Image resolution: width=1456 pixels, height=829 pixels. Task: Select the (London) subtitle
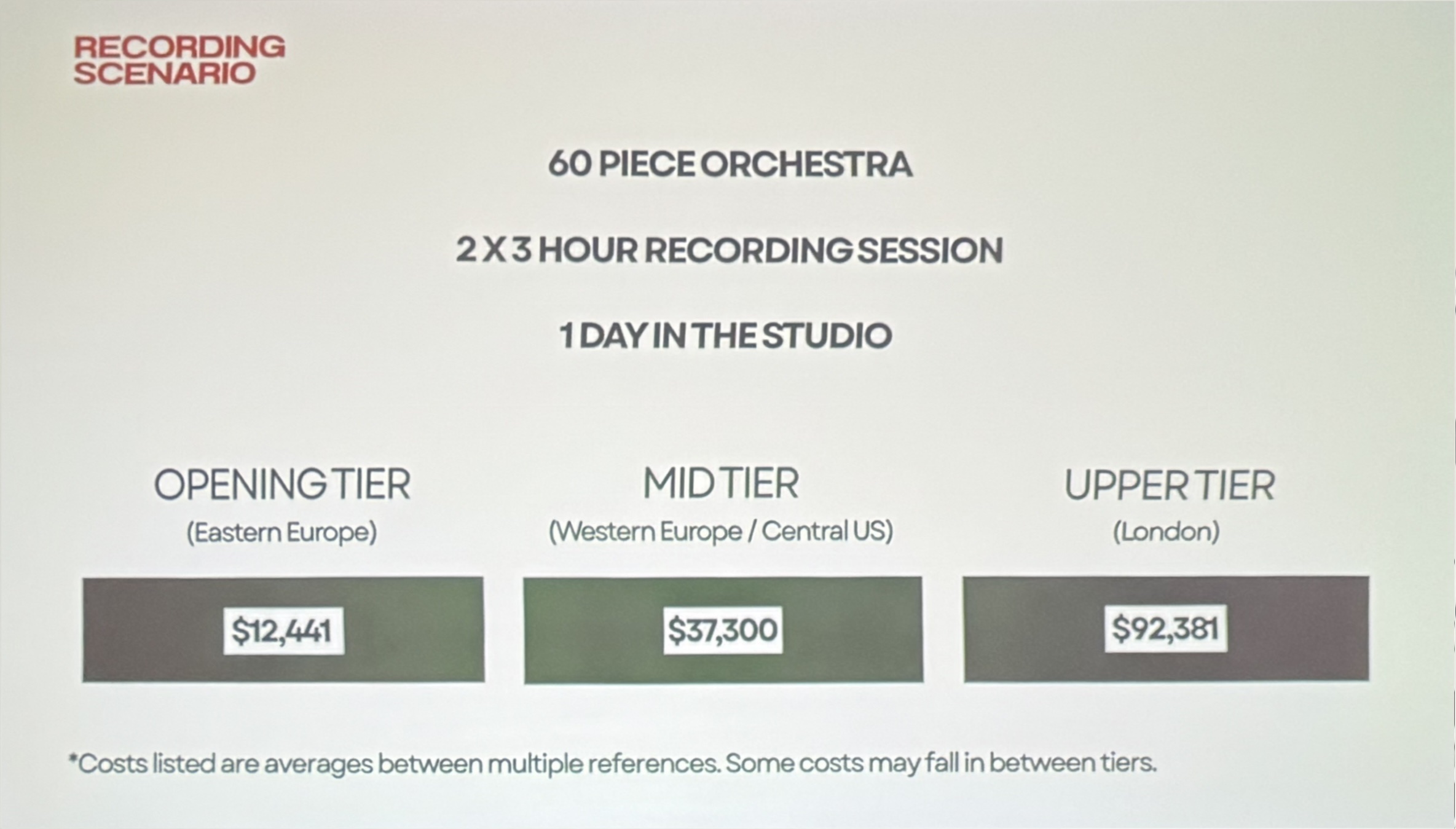[1166, 532]
